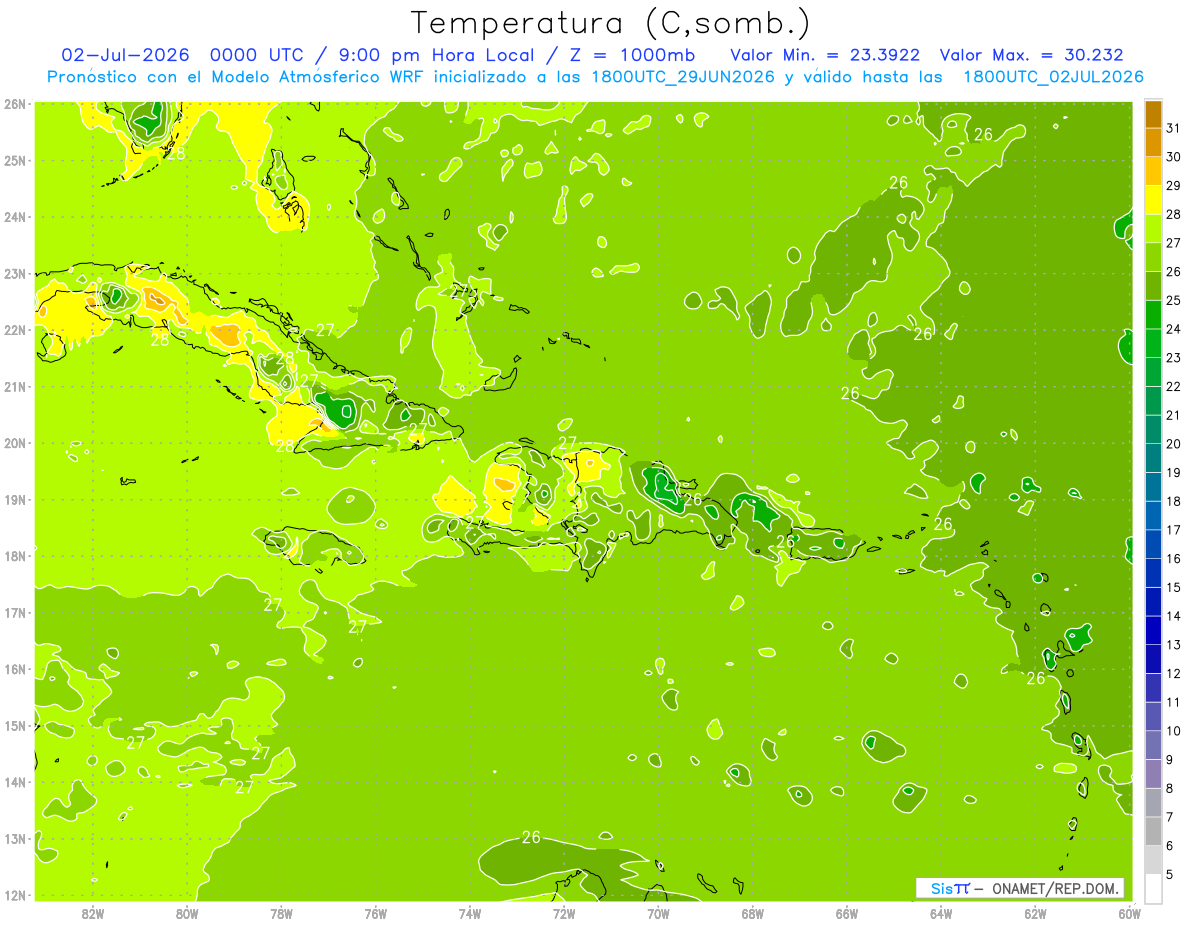Viewport: 1200px width, 927px height.
Task: Pick the orange legend swatch between 30 and 31
Action: 1153,143
